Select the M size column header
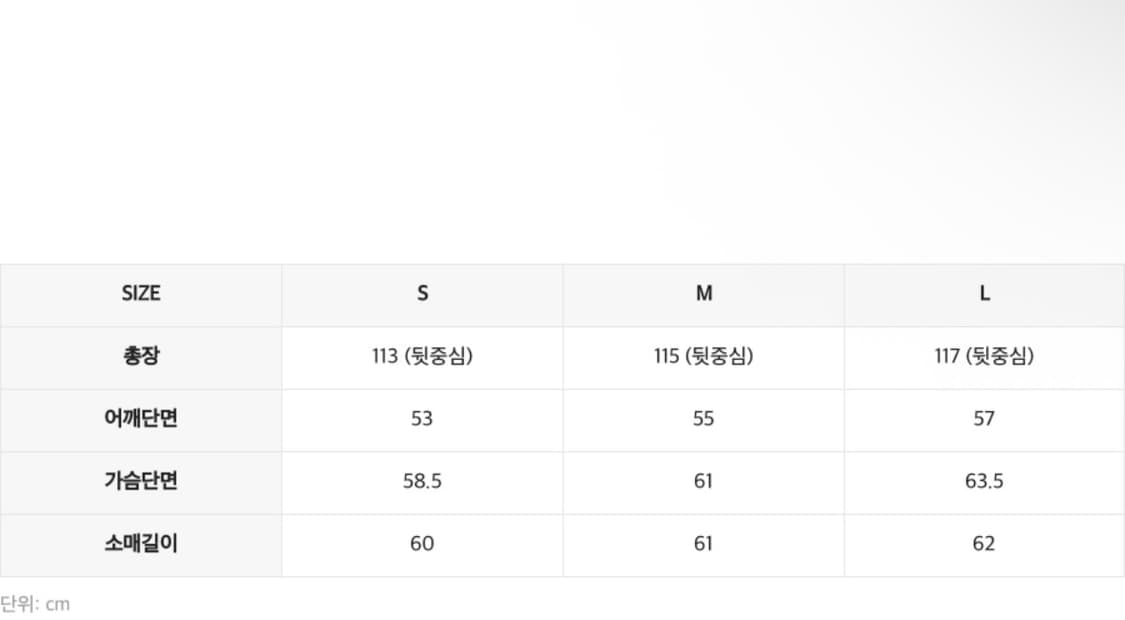The height and width of the screenshot is (620, 1125). coord(704,294)
